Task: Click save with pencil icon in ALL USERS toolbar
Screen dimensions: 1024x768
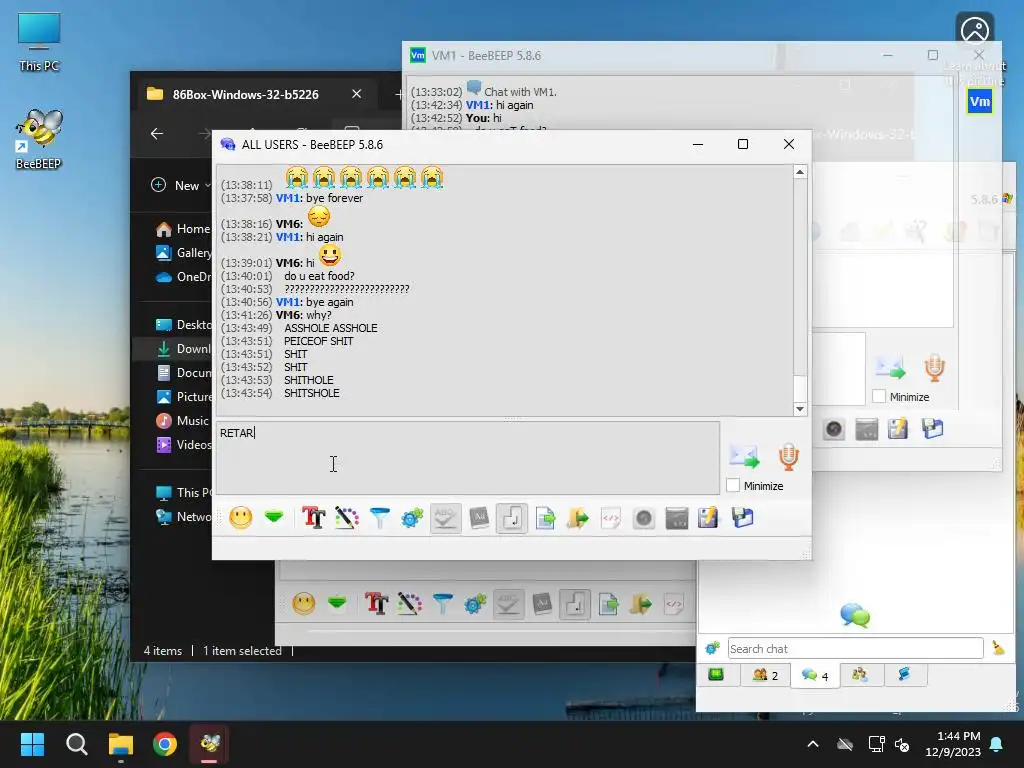Action: tap(708, 519)
